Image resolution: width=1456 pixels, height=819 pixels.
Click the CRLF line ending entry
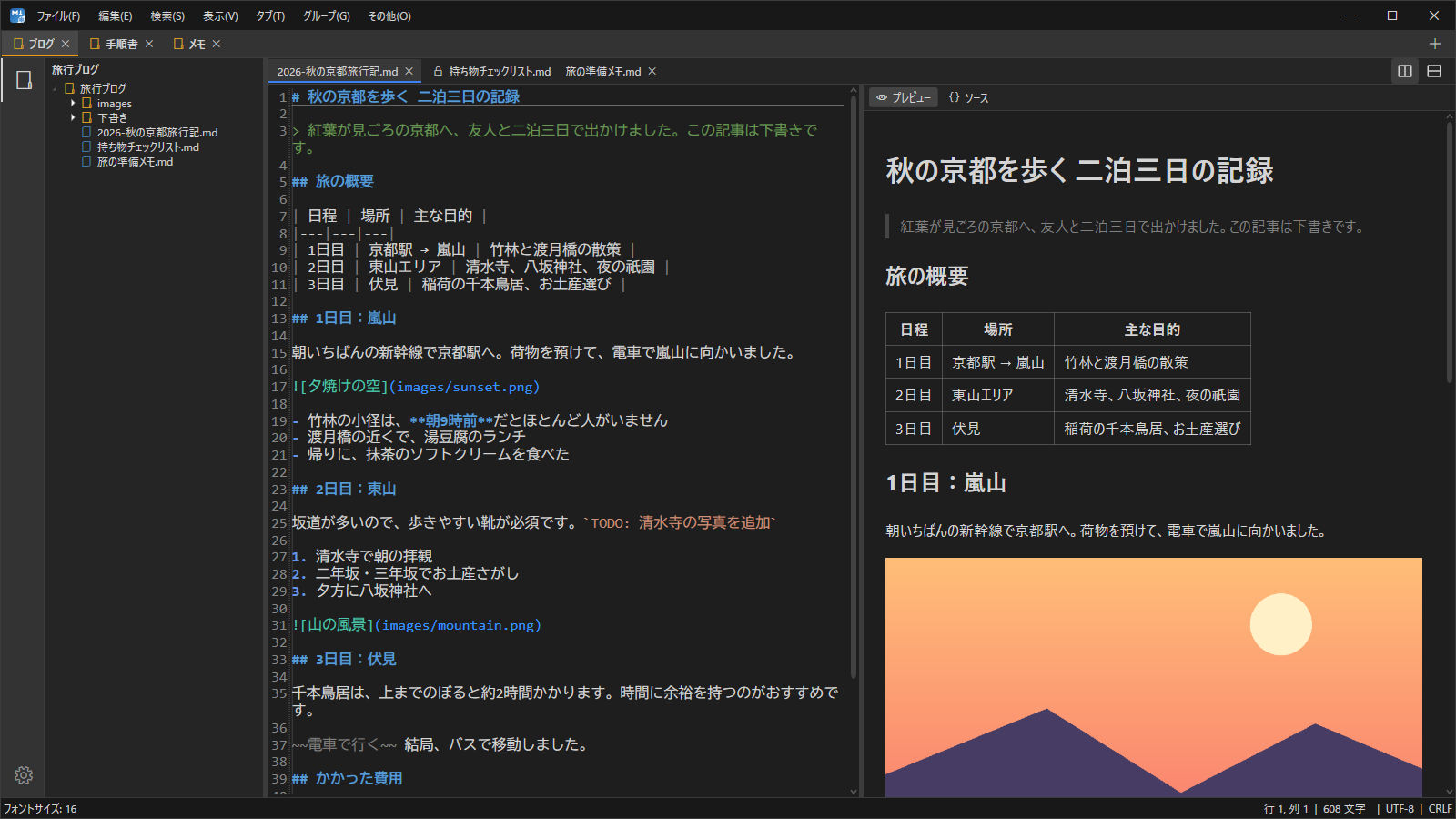point(1440,809)
